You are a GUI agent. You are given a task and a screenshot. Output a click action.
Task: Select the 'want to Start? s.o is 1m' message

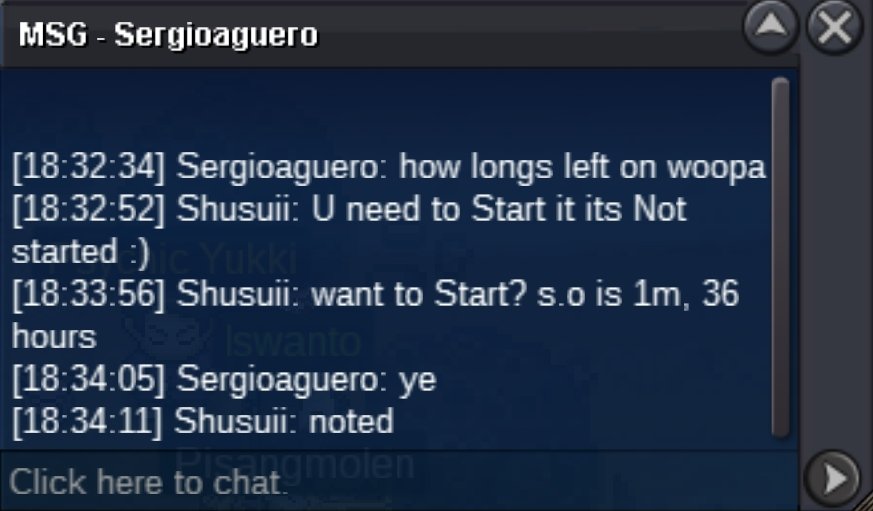(x=375, y=315)
